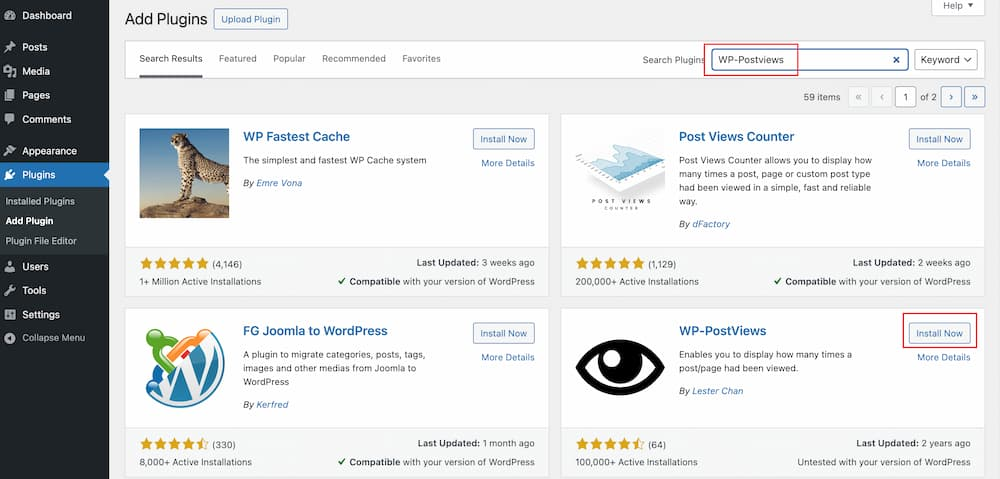This screenshot has height=479, width=1000.
Task: Open WP-PostViews eye logo thumbnail
Action: [620, 367]
